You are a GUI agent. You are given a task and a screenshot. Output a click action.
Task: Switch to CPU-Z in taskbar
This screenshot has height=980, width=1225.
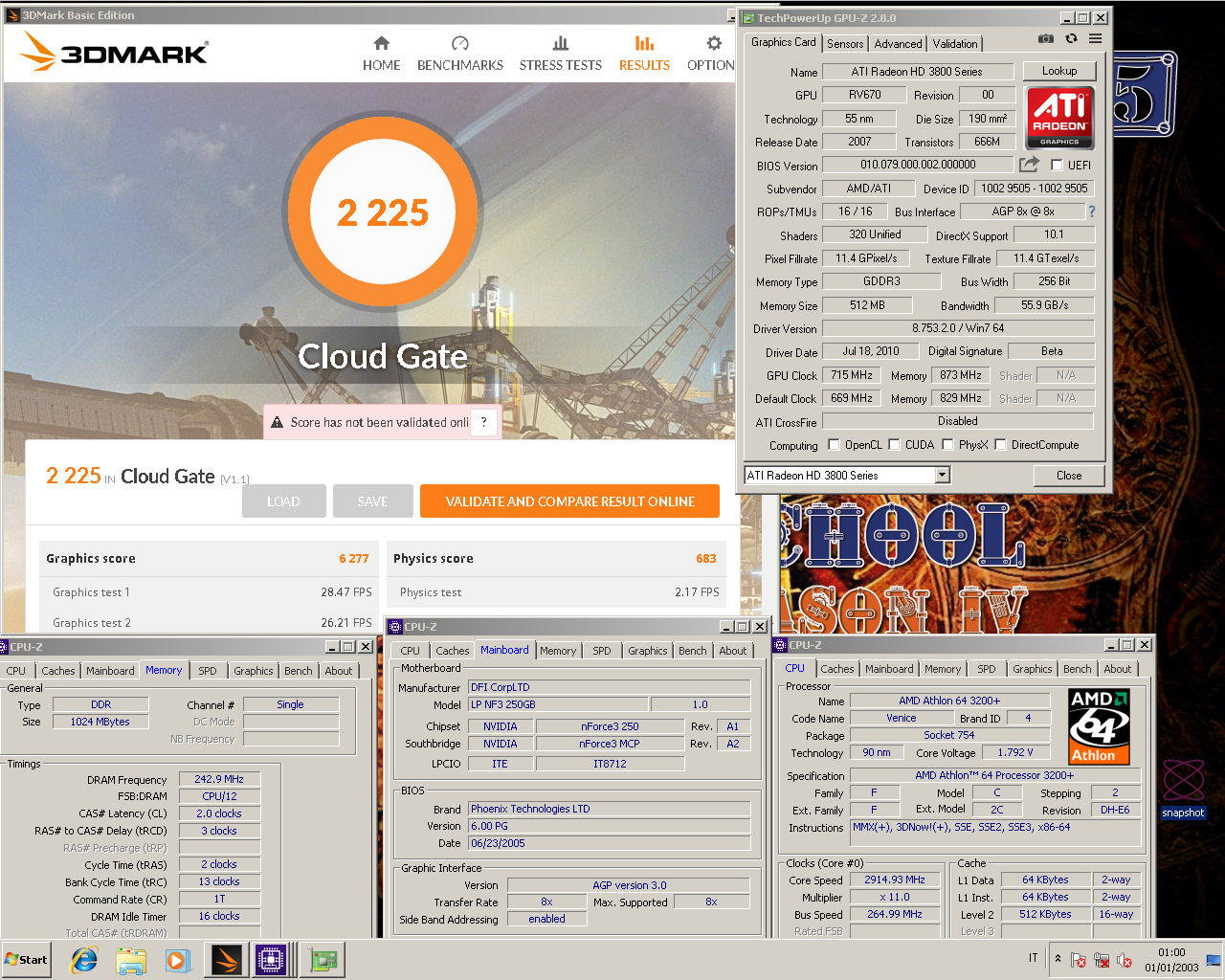pos(273,960)
